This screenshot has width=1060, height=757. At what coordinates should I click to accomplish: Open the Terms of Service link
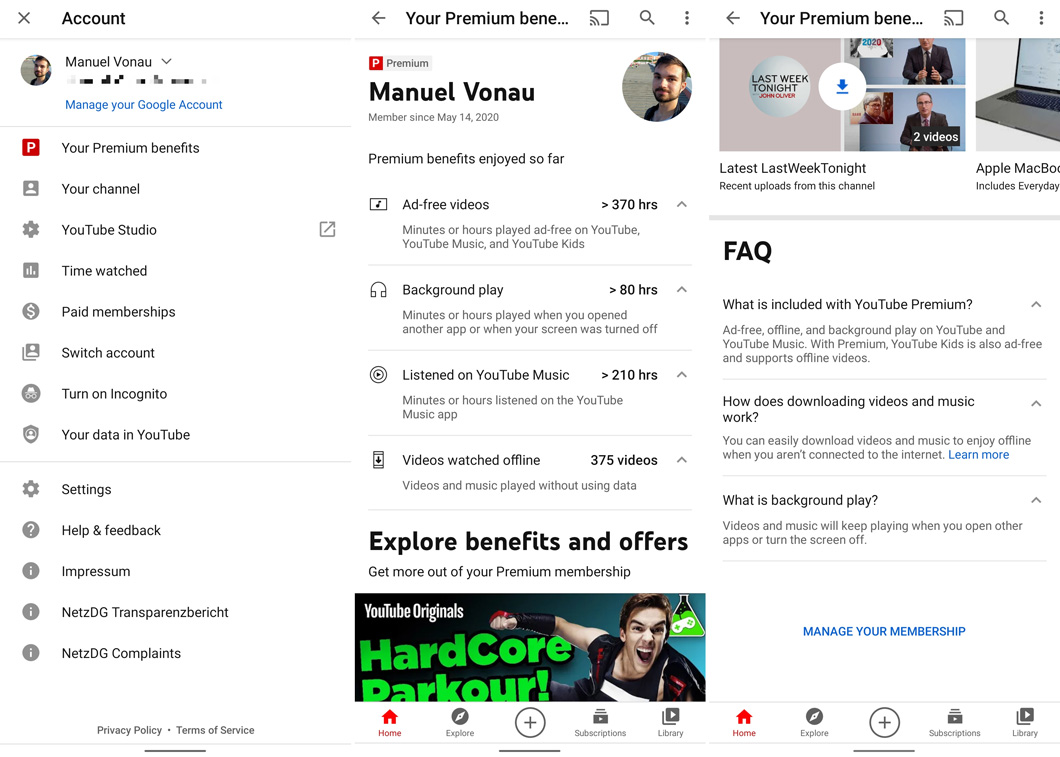point(215,730)
